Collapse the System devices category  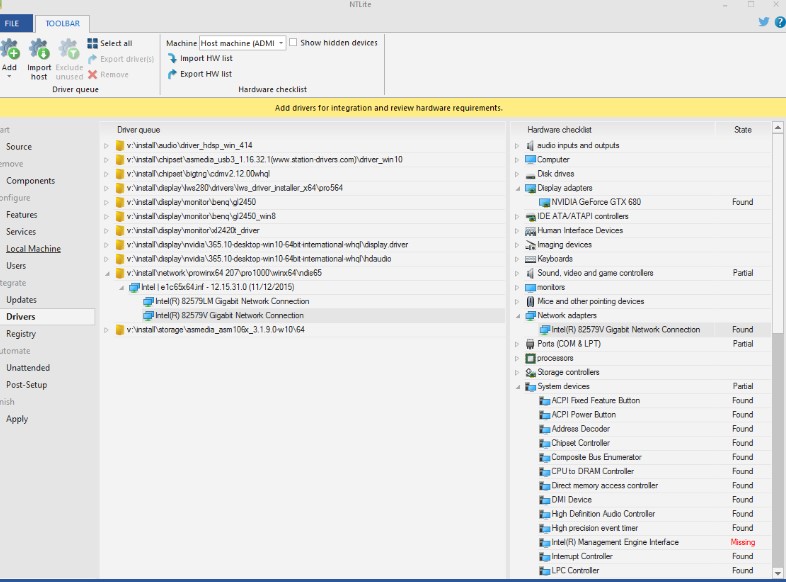(518, 386)
